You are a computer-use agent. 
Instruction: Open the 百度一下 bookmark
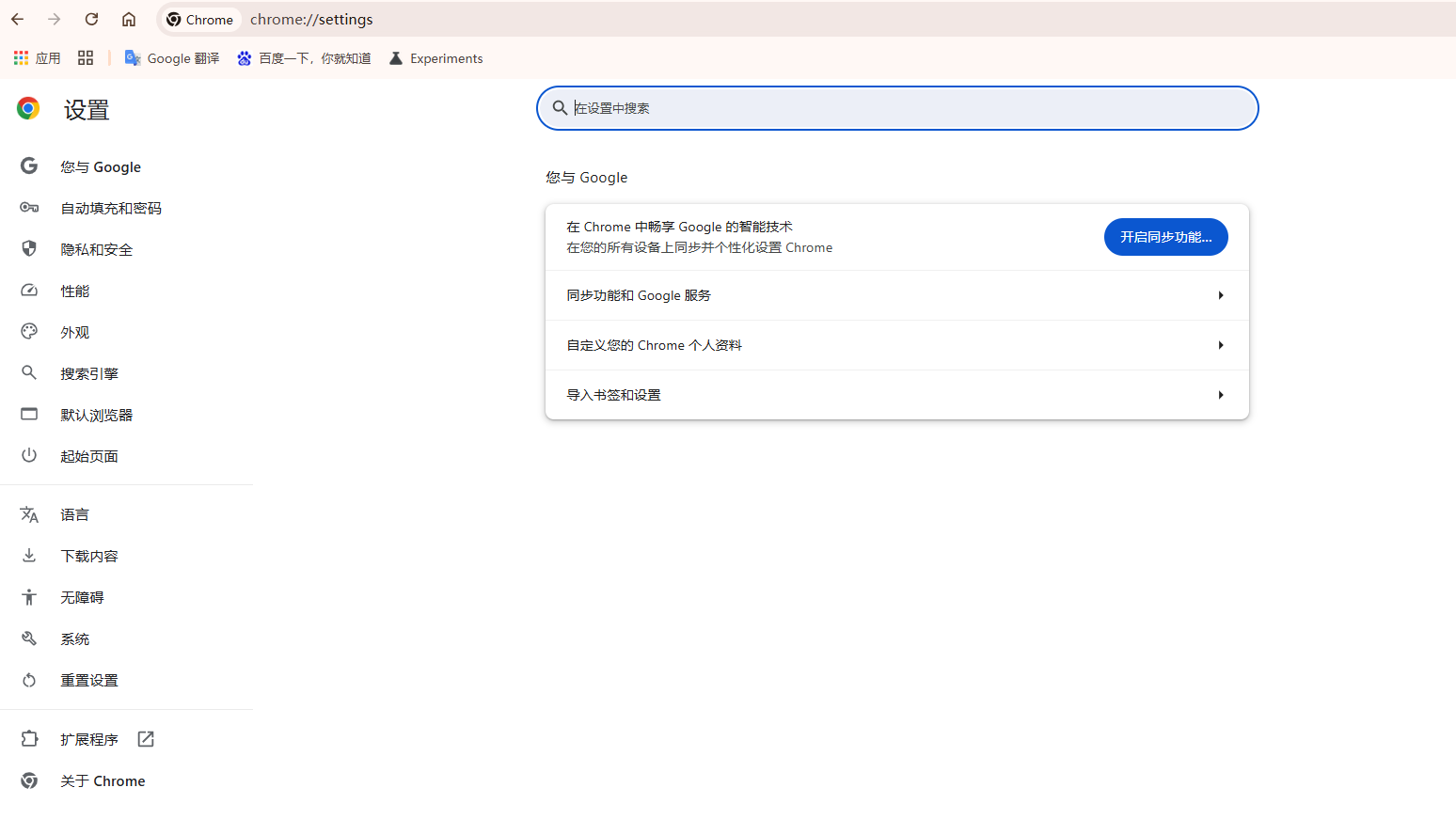[x=304, y=58]
